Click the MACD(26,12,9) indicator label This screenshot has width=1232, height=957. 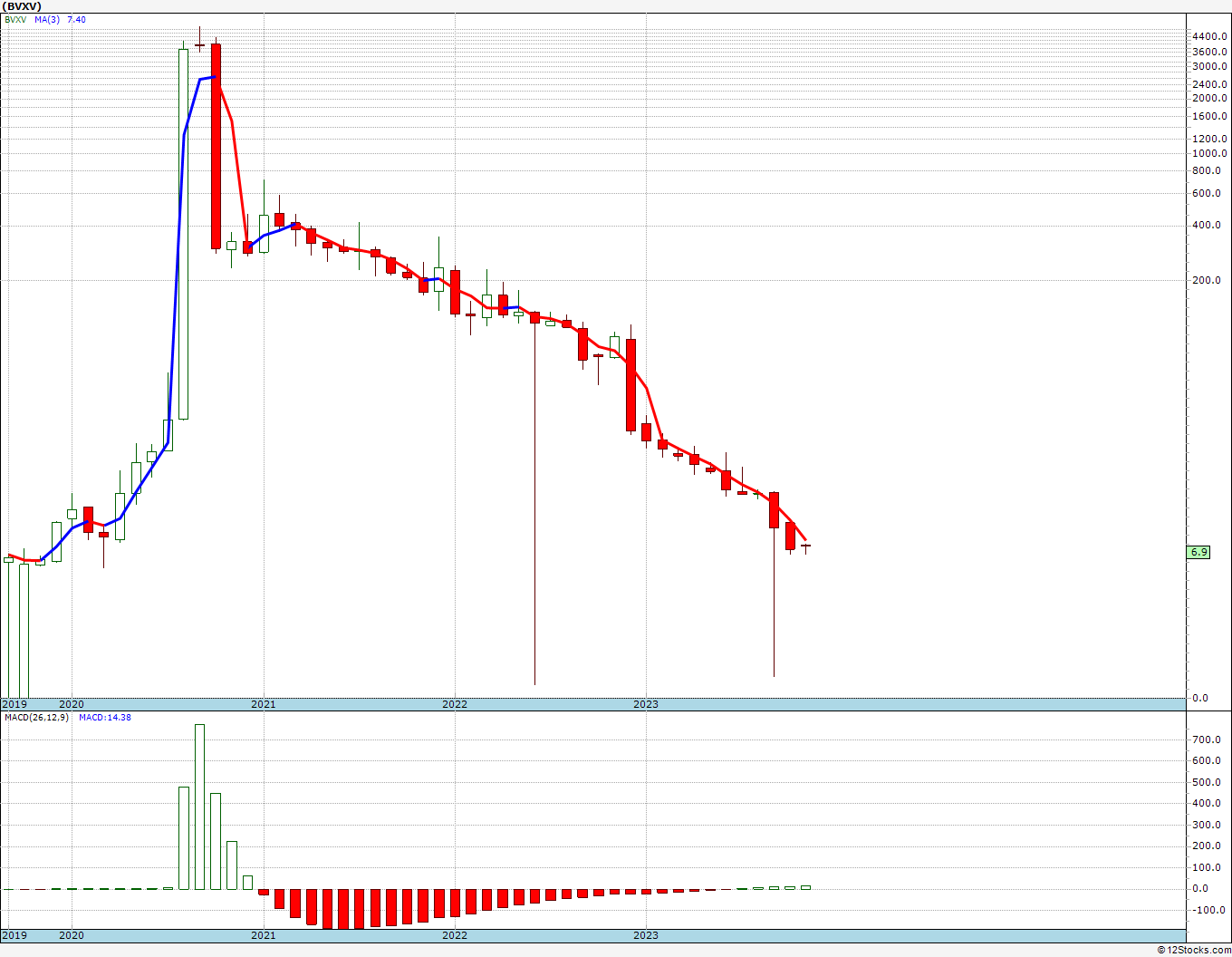click(36, 718)
